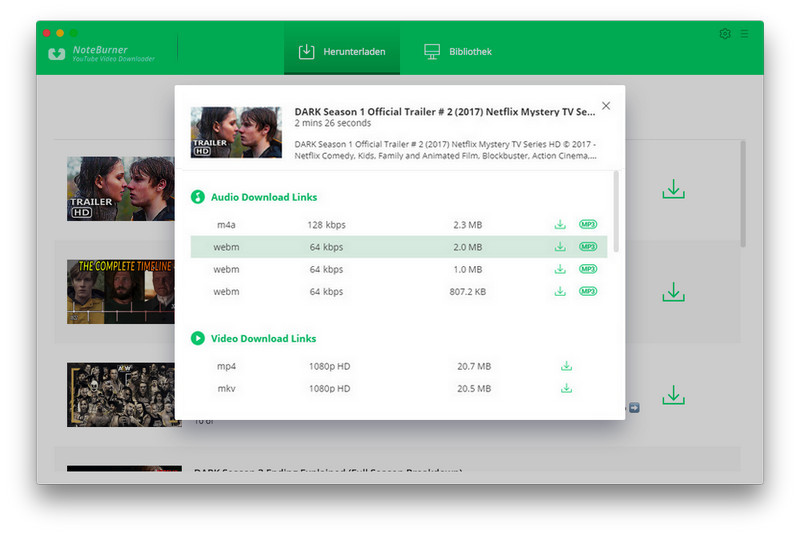Download the webm 807.2 KB audio
Image resolution: width=800 pixels, height=536 pixels.
(560, 291)
